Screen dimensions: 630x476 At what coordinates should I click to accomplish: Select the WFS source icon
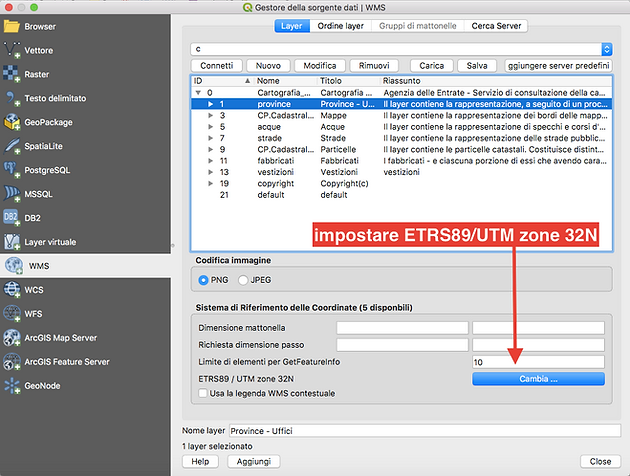tap(11, 314)
